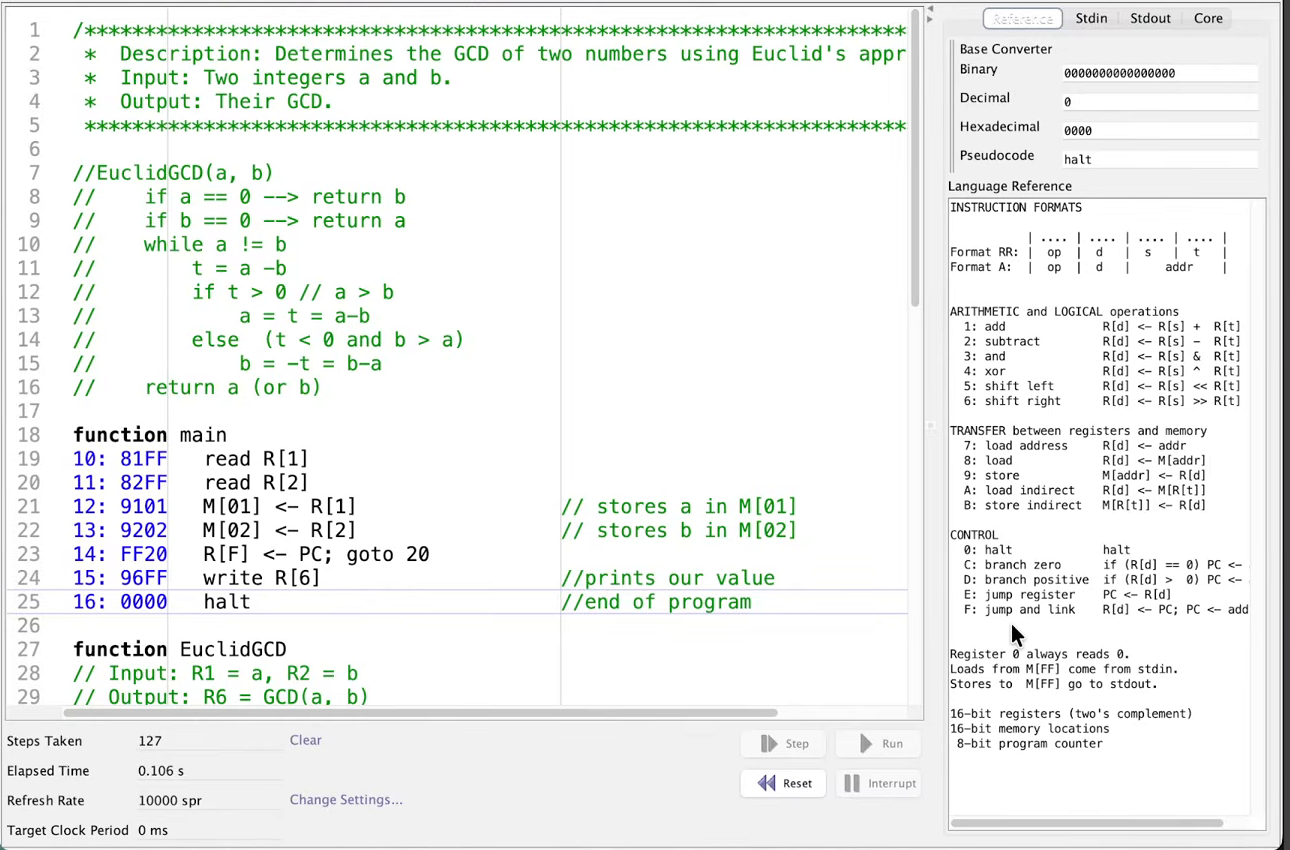Viewport: 1290px width, 850px height.
Task: Click the 'INSTRUCTION FORMATS' heading
Action: 1016,208
